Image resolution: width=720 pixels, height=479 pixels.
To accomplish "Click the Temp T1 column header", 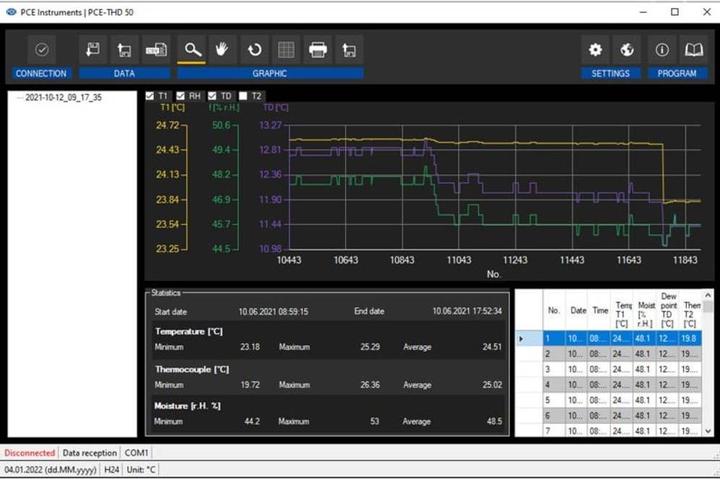I will 622,310.
